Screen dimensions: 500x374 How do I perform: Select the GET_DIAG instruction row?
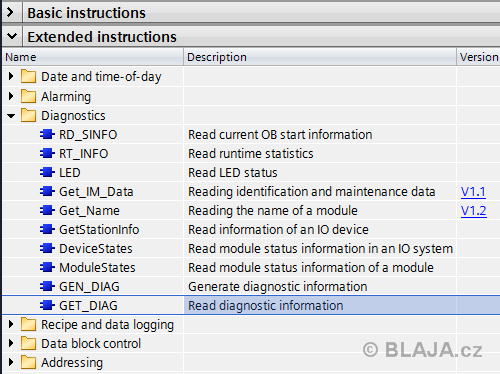pos(251,305)
